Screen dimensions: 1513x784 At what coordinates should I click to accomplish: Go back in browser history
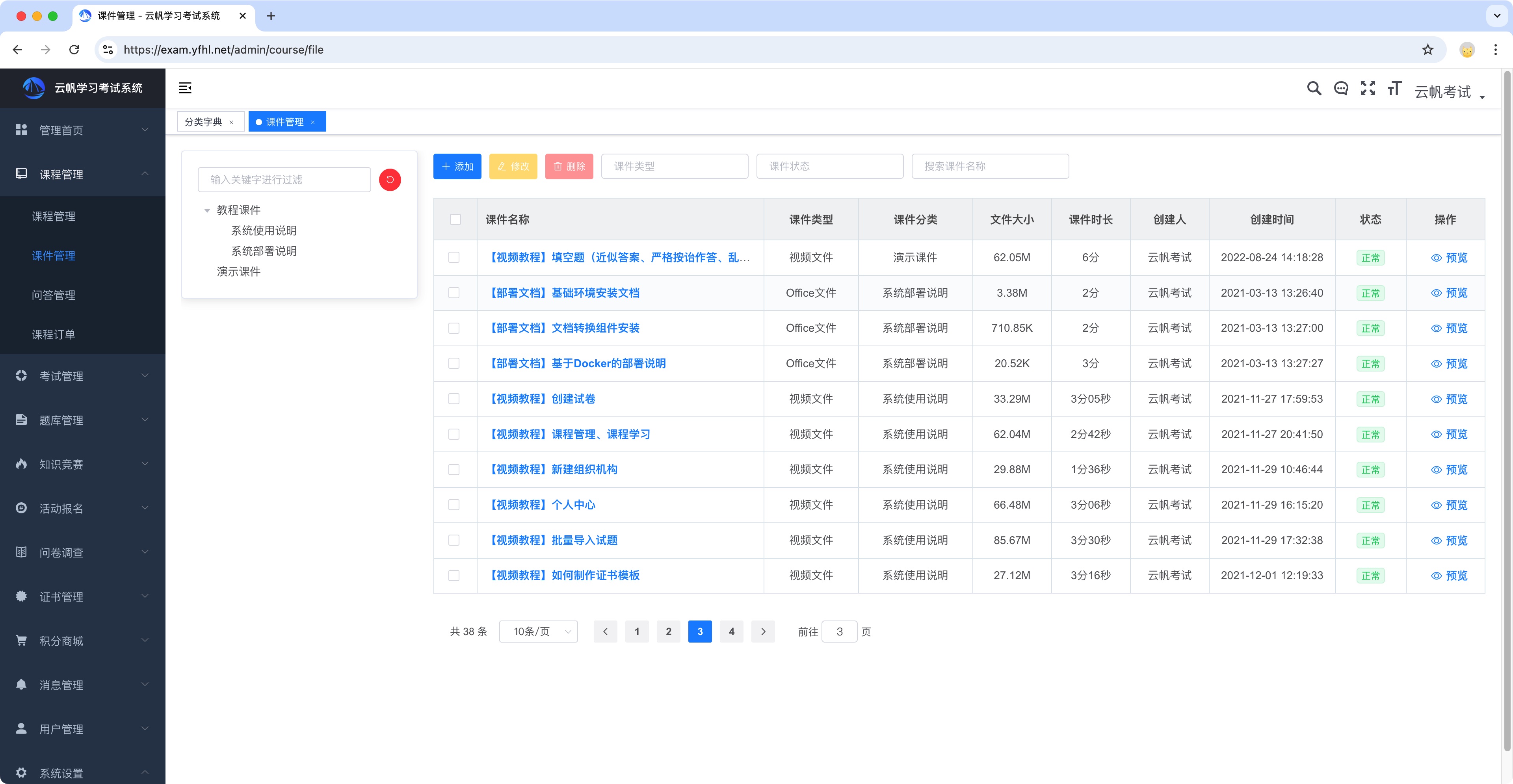(18, 50)
